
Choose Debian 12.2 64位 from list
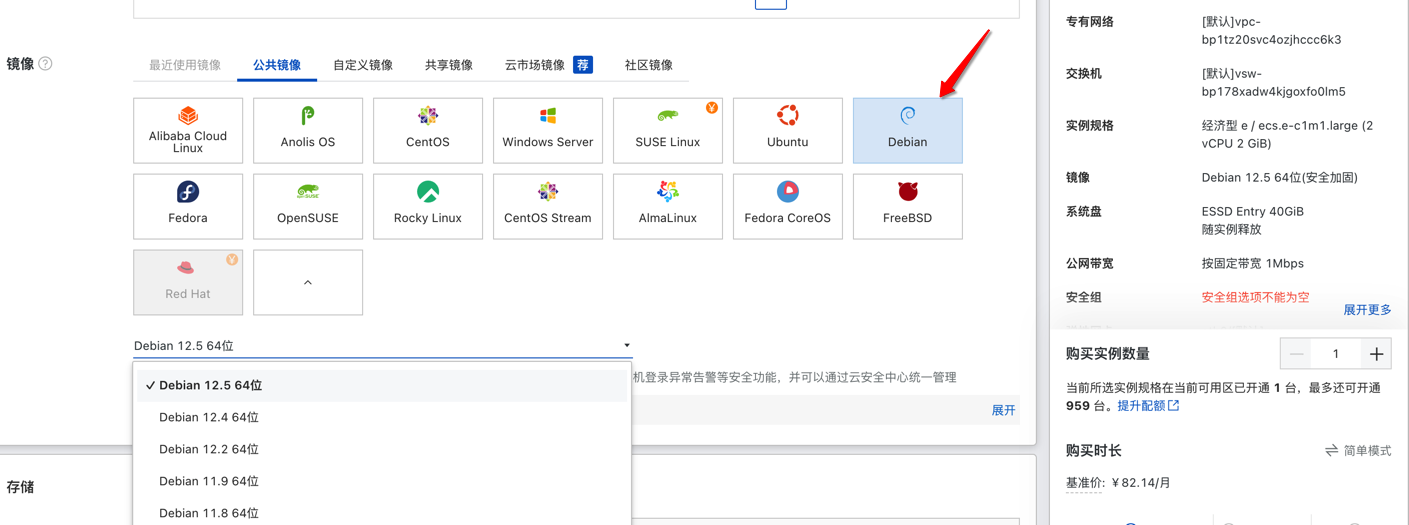click(x=382, y=449)
